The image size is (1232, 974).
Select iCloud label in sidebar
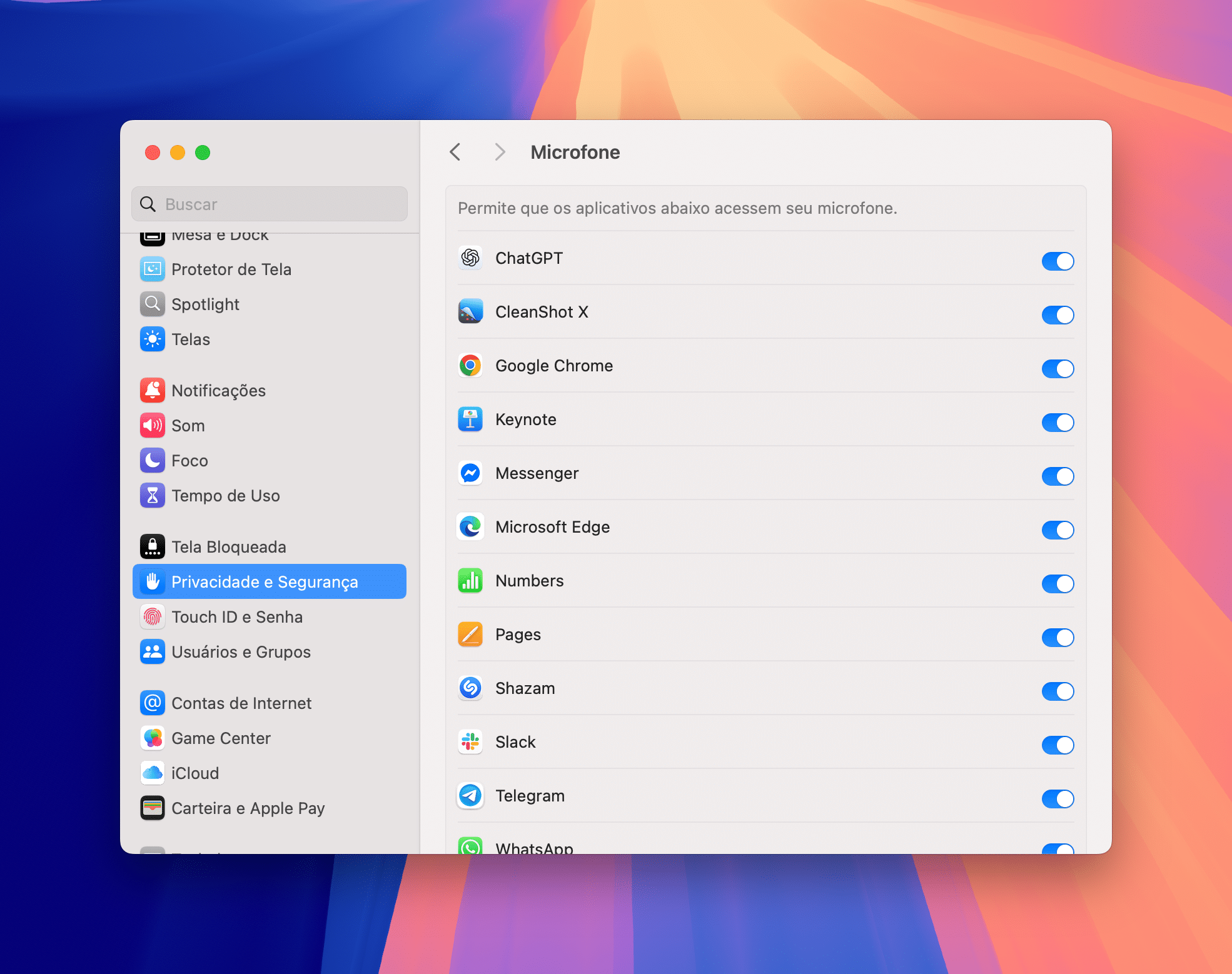pos(195,773)
